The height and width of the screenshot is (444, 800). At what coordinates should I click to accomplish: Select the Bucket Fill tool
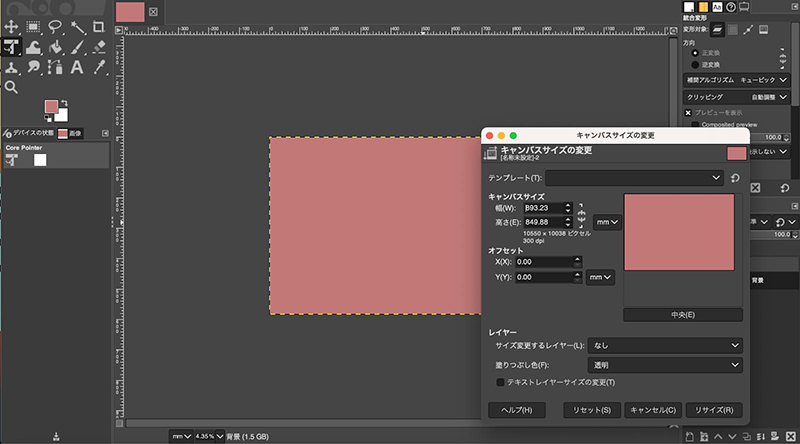click(55, 47)
